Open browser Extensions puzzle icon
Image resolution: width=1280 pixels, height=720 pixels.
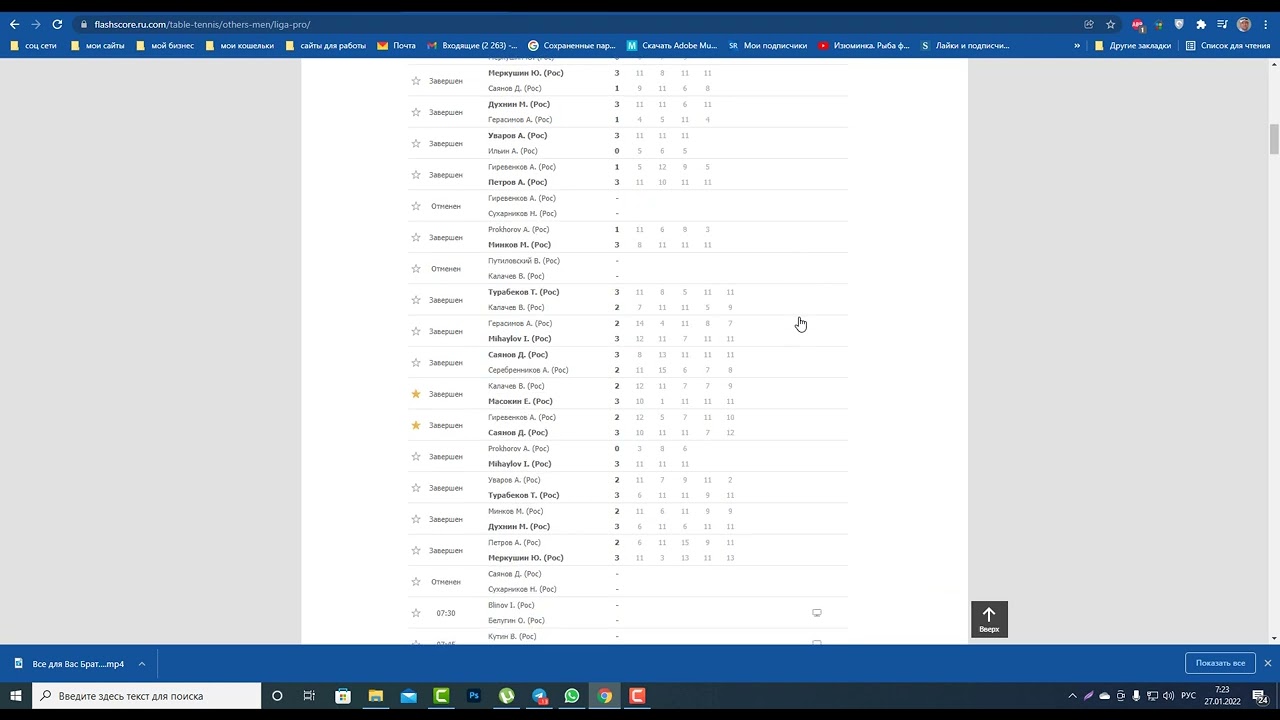pos(1201,24)
